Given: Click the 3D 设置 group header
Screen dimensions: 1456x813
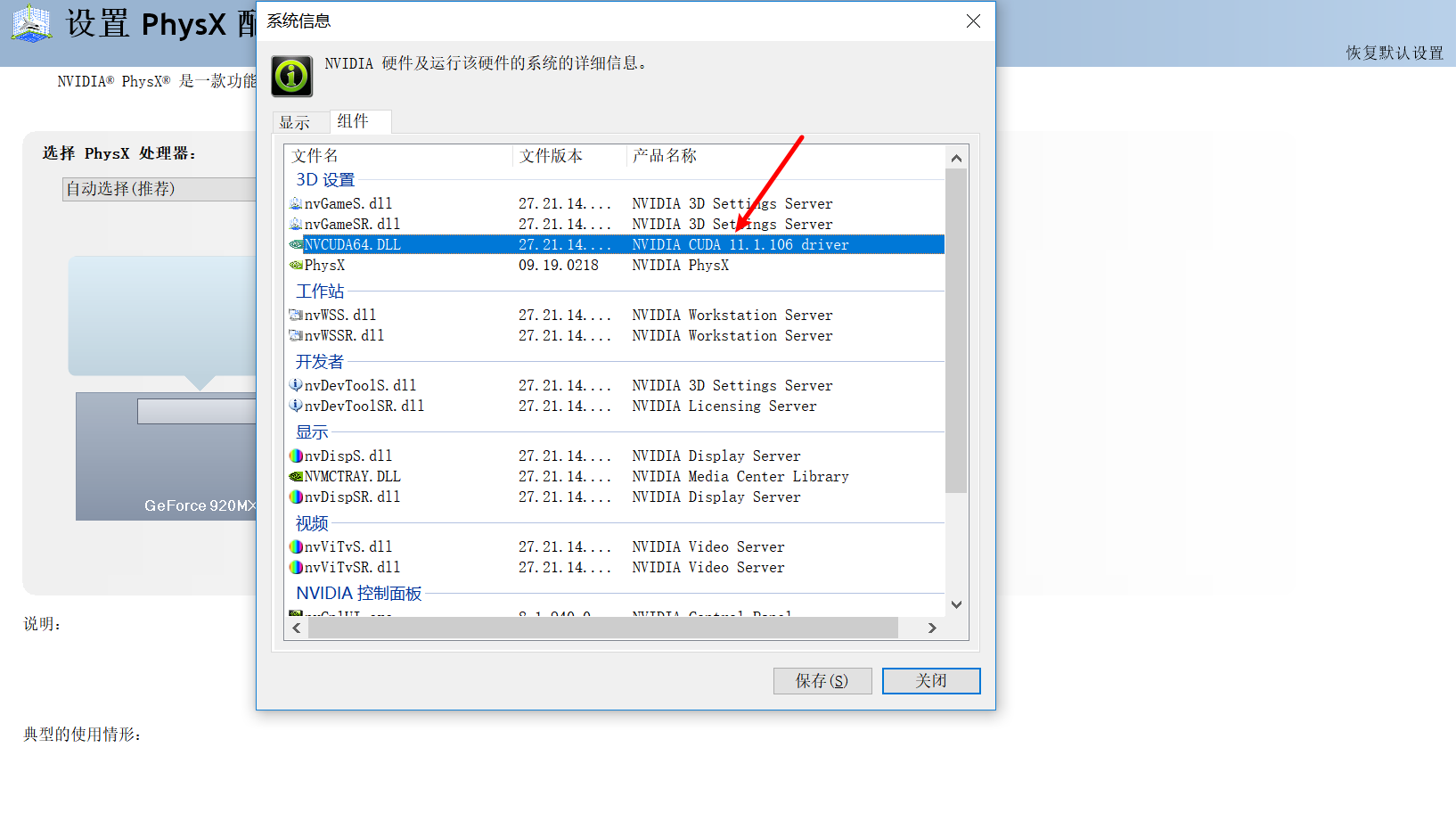Looking at the screenshot, I should tap(325, 180).
